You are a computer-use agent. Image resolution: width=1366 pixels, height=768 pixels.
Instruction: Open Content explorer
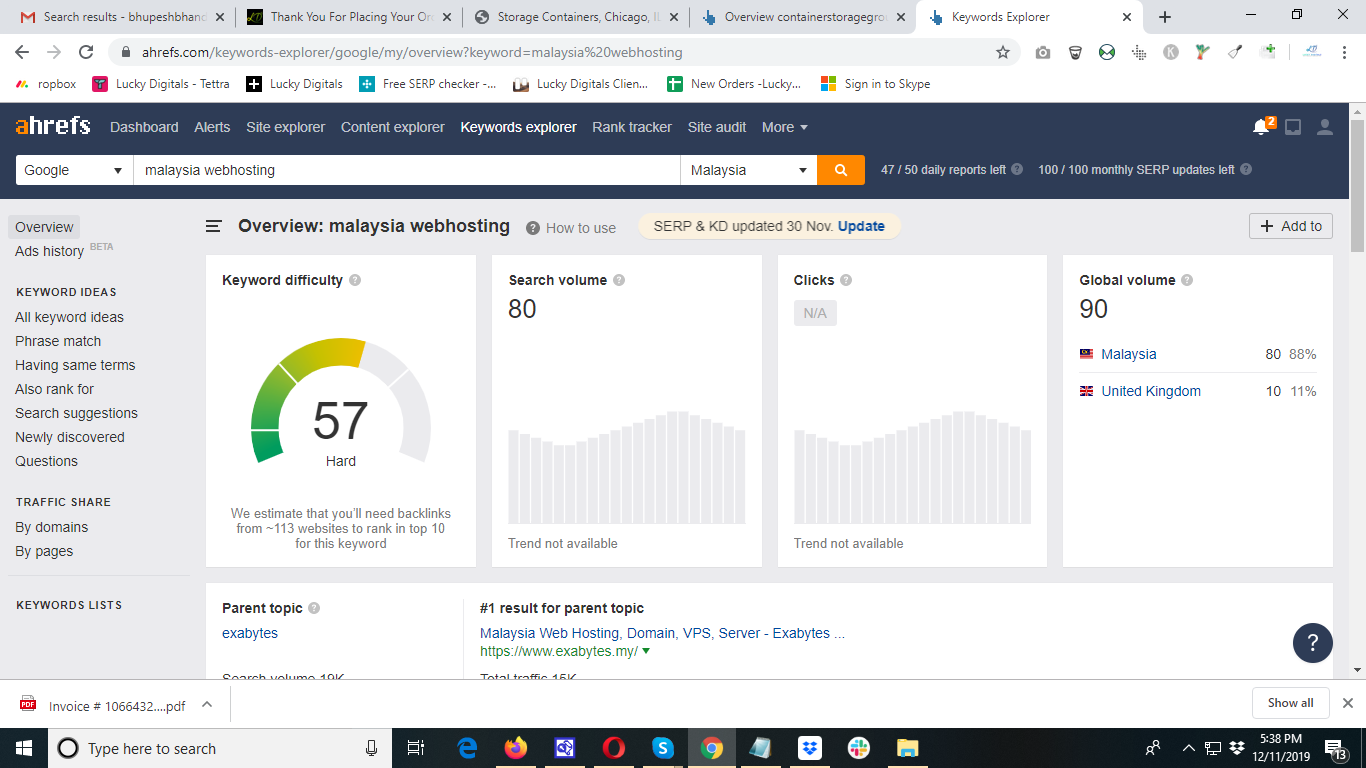pyautogui.click(x=393, y=127)
